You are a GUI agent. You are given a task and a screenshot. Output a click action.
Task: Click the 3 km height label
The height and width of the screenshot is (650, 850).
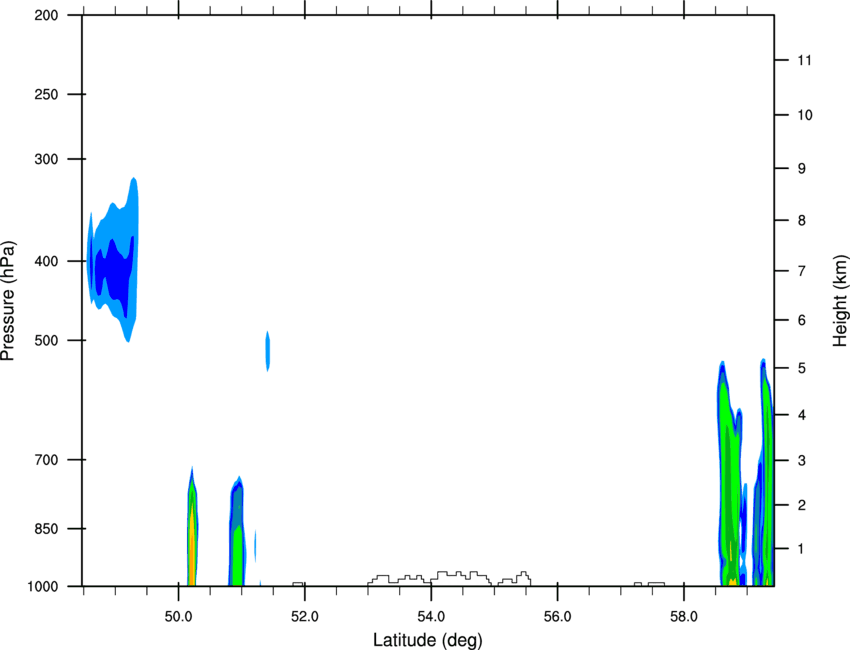[x=801, y=461]
